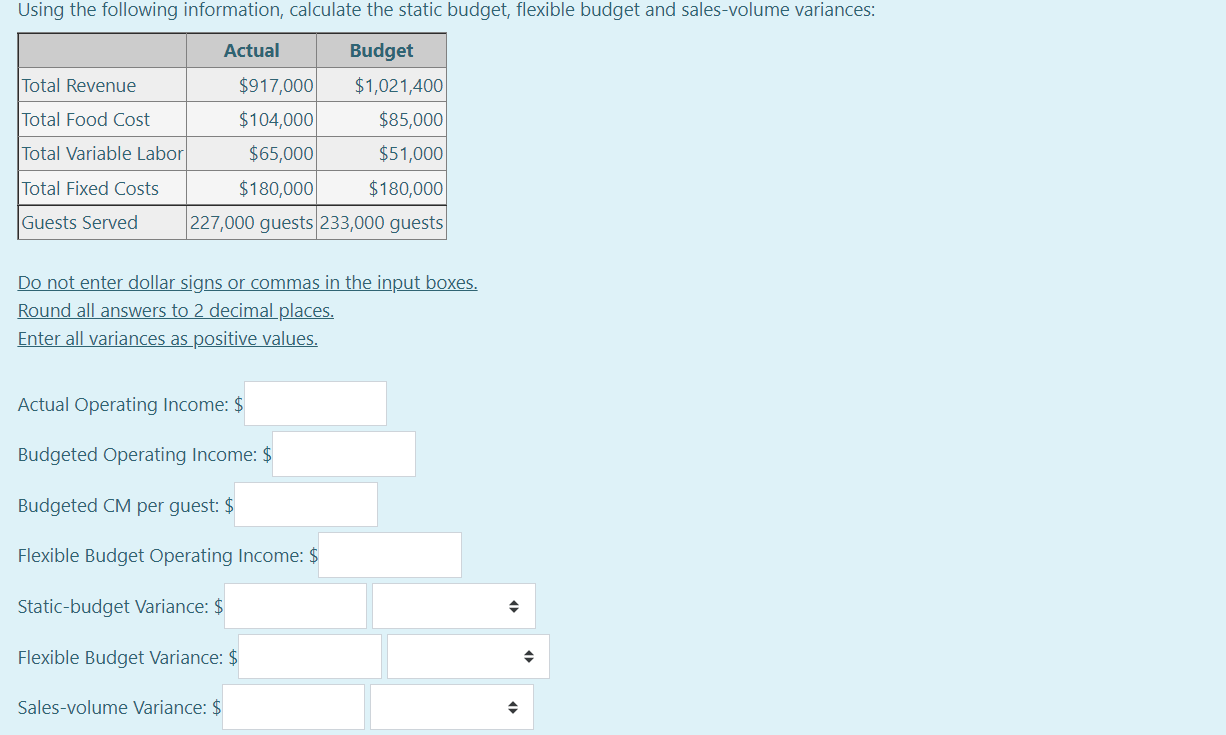Focus the Flexible Budget Operating Income field
Viewport: 1226px width, 735px height.
[389, 555]
